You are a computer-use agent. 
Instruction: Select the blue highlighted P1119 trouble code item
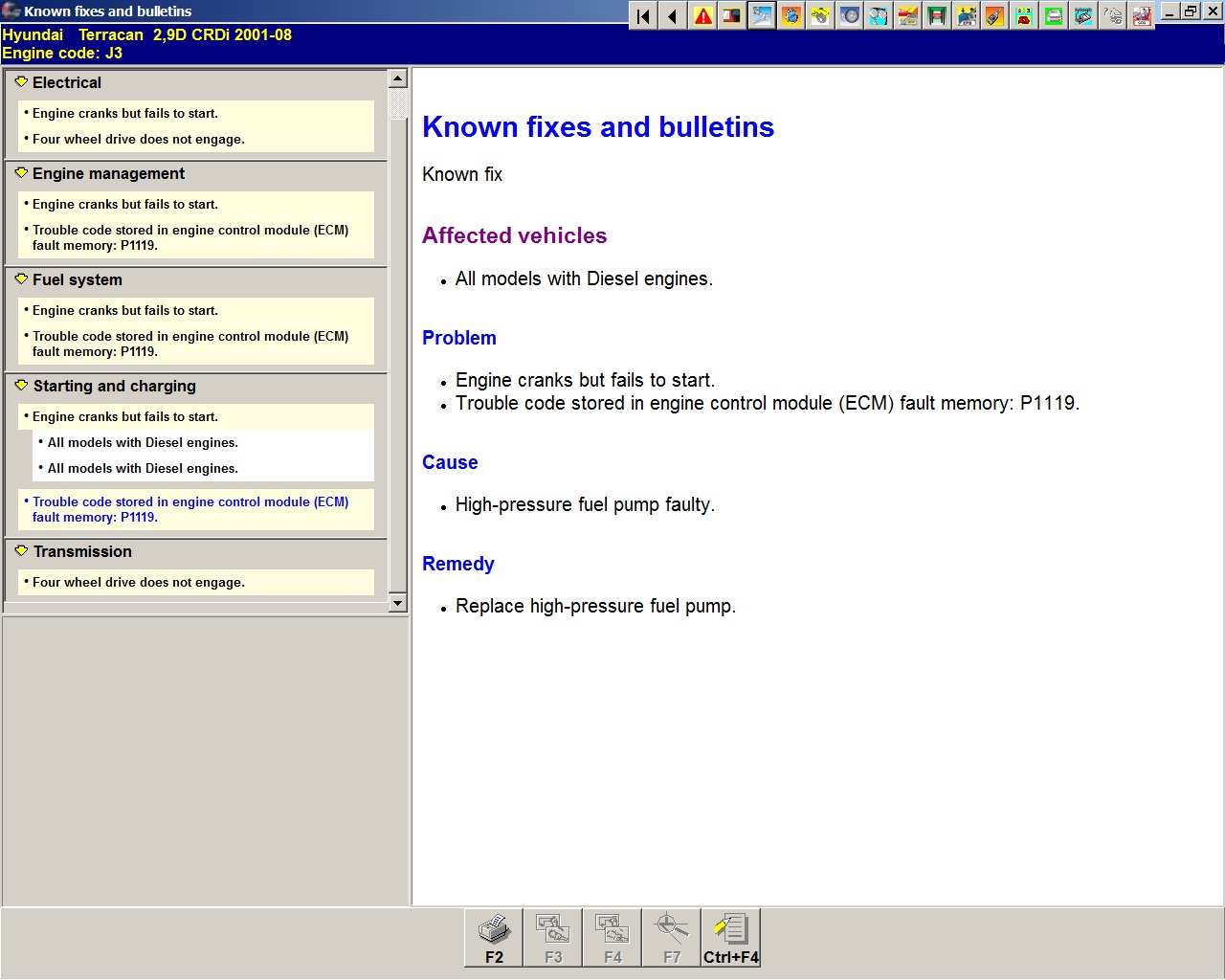(189, 509)
